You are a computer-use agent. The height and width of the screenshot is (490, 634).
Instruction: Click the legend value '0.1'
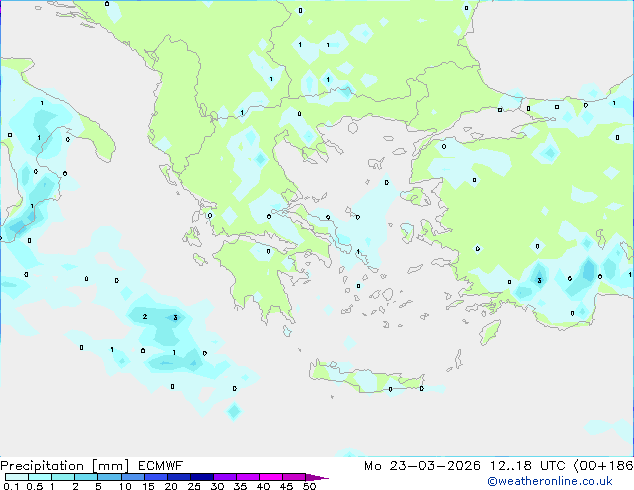(x=11, y=486)
